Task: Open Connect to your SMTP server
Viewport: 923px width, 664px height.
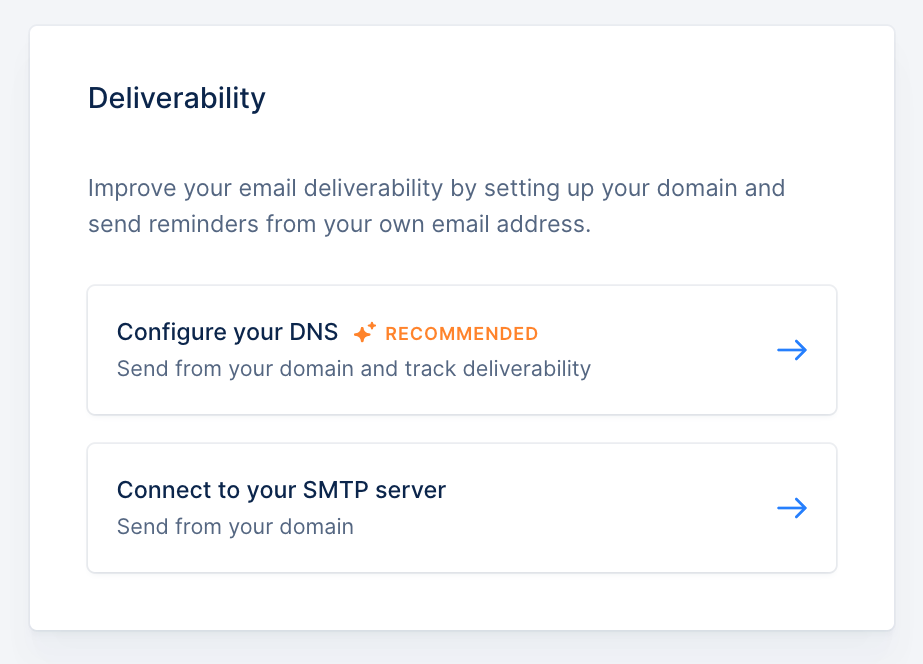Action: point(462,507)
